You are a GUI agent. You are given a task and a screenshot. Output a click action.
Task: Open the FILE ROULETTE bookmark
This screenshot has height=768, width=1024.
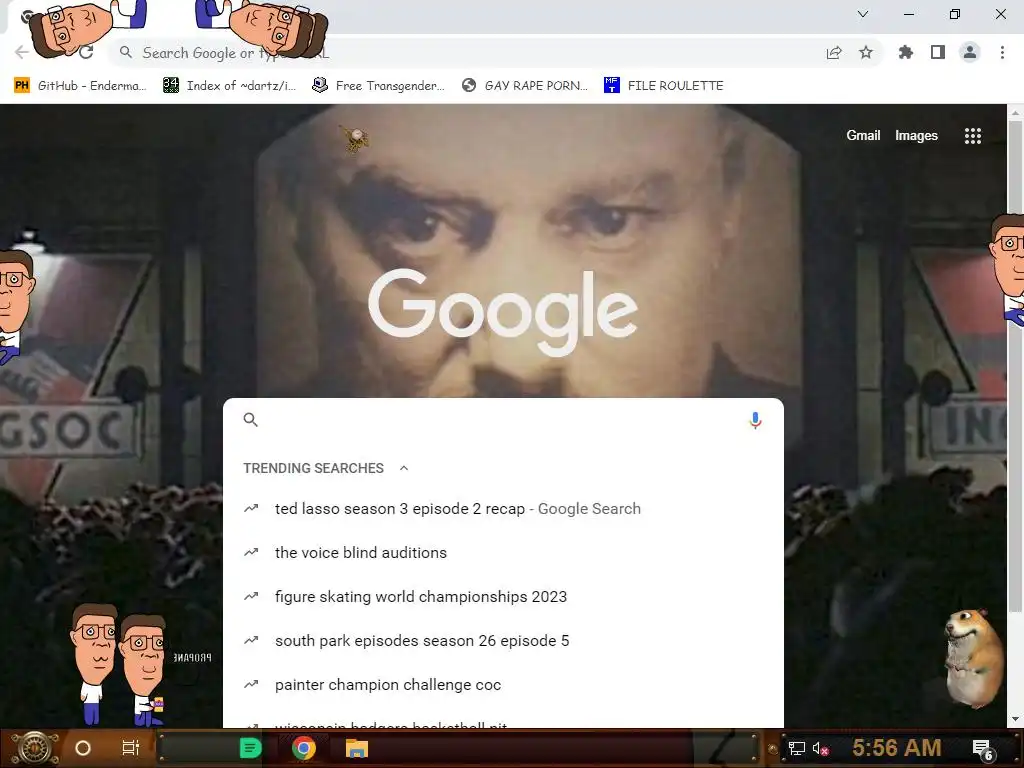pyautogui.click(x=664, y=86)
